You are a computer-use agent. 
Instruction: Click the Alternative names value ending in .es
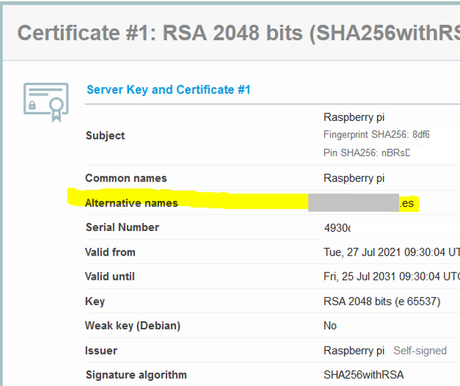point(361,203)
